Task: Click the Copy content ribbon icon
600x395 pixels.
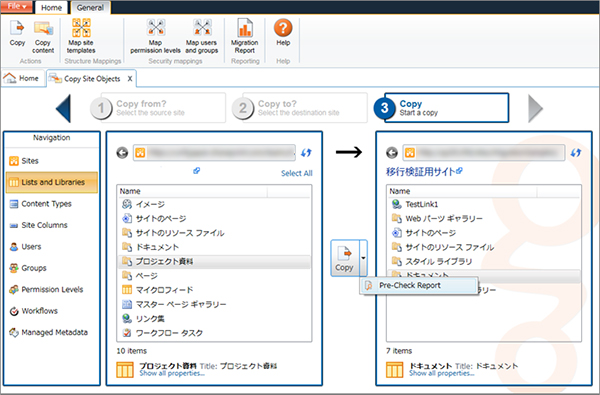Action: 43,37
